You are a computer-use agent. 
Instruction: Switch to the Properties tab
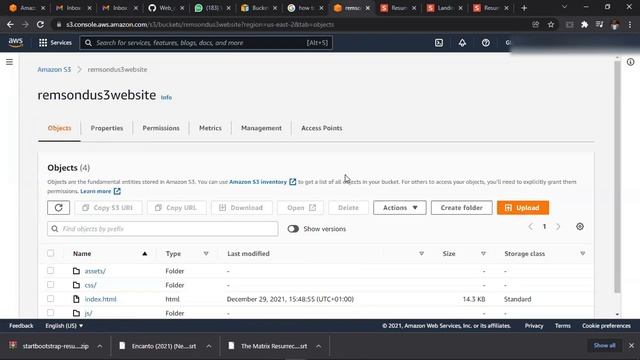click(107, 128)
